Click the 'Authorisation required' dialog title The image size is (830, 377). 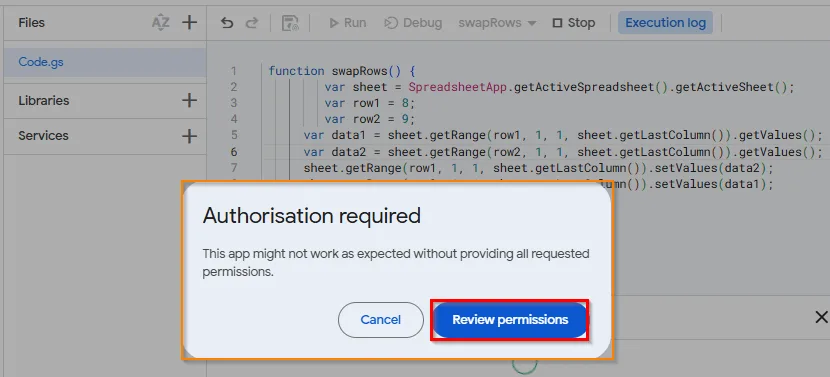point(312,216)
